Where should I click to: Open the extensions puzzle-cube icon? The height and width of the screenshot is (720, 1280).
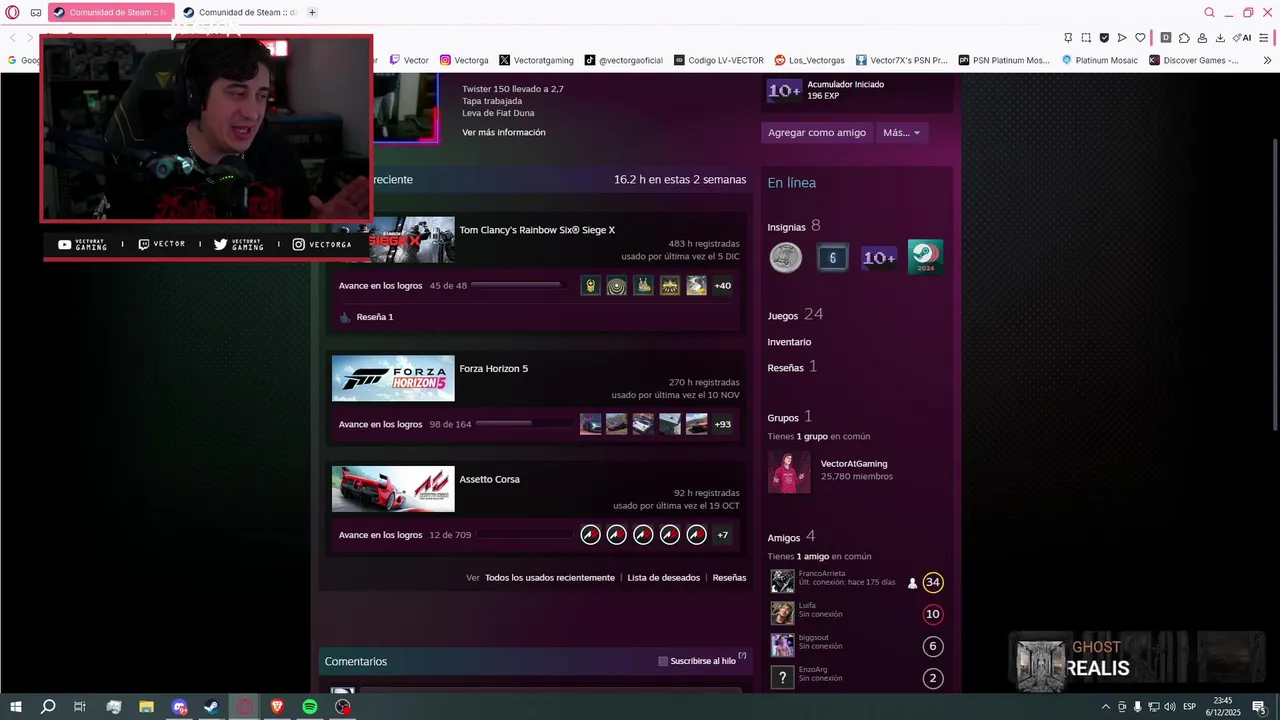point(1184,38)
